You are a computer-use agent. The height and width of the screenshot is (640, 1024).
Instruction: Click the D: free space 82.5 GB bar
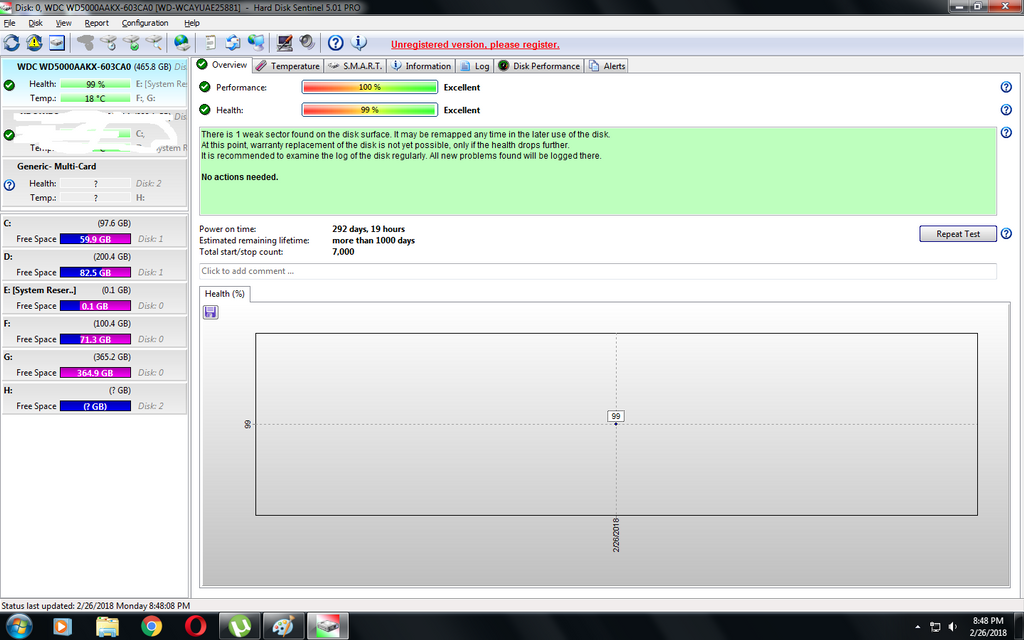click(95, 272)
